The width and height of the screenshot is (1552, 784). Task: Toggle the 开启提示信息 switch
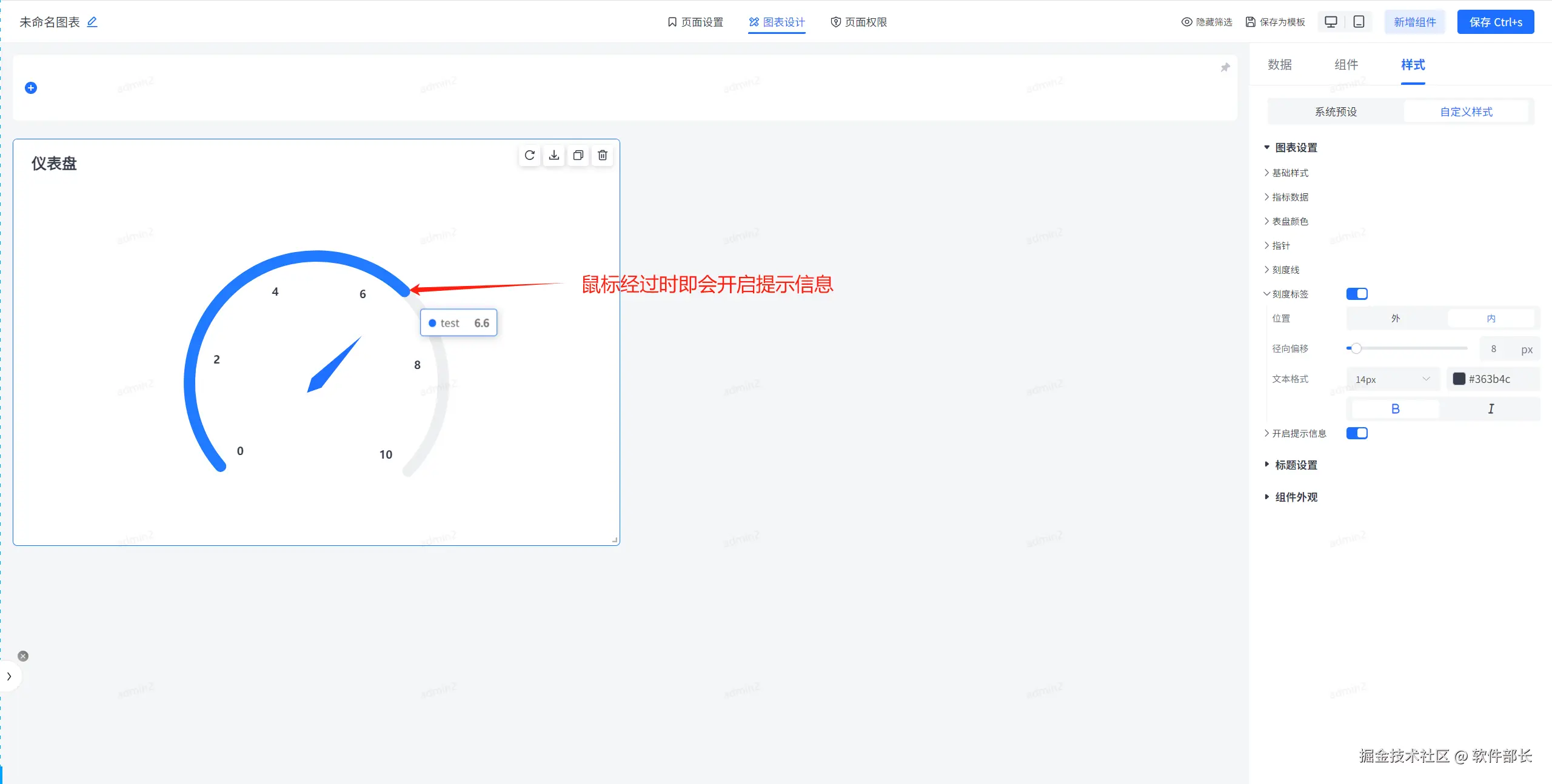[x=1357, y=433]
